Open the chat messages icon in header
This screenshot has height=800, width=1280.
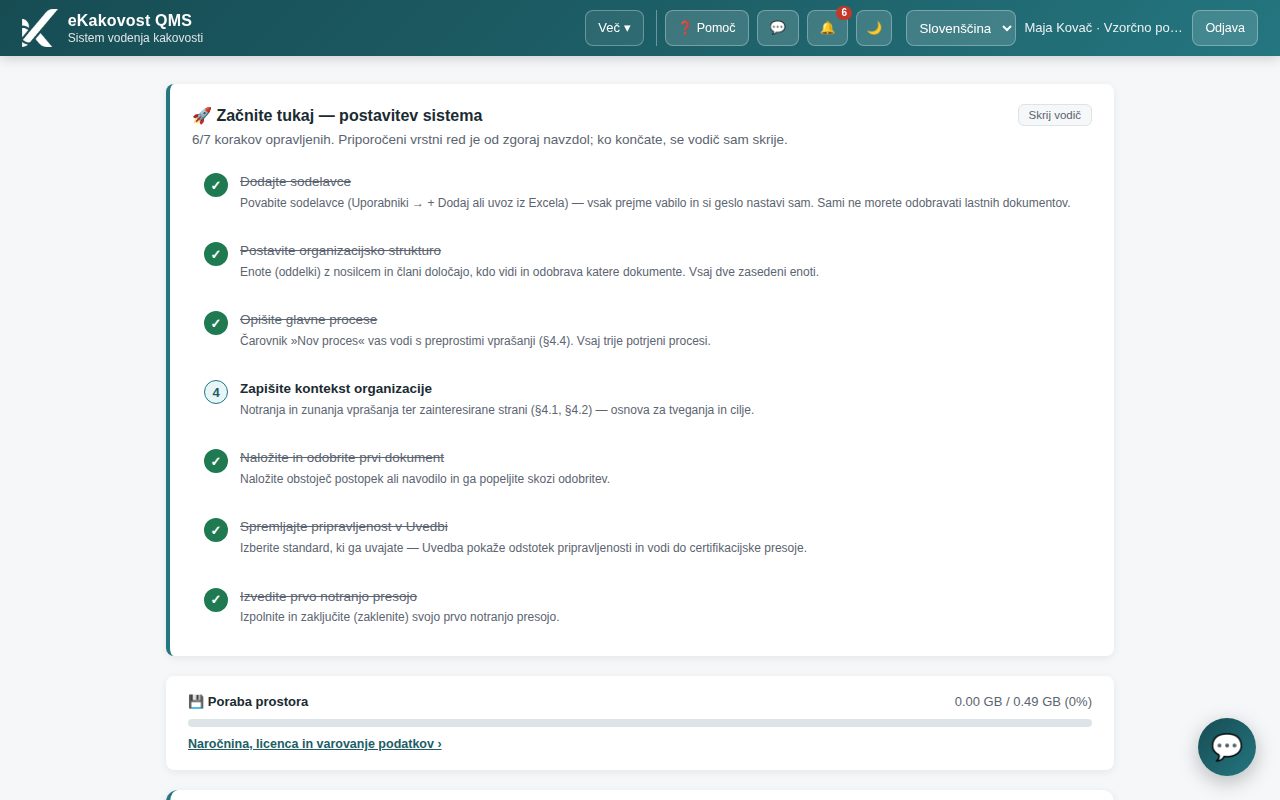(x=778, y=28)
